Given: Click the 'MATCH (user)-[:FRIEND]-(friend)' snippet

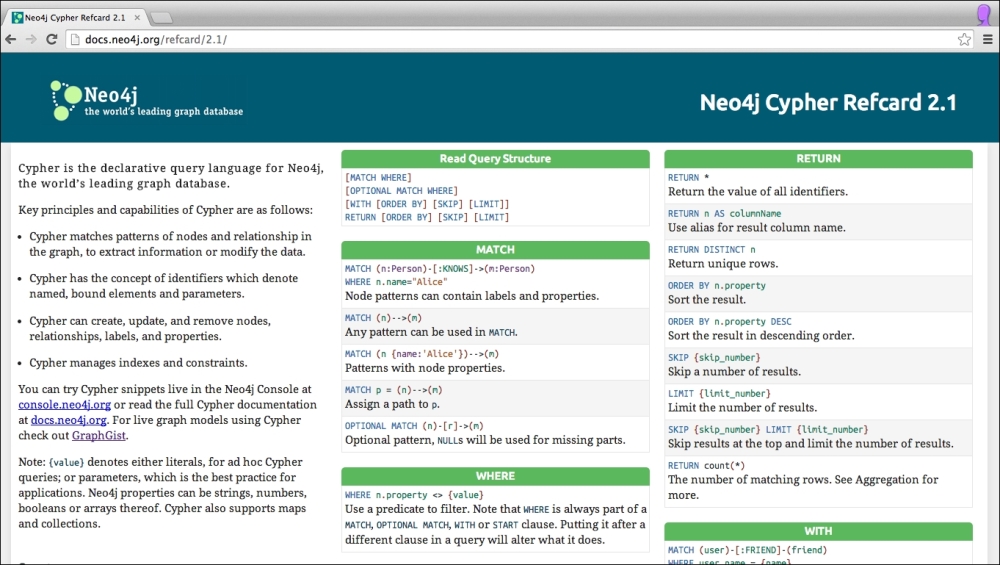Looking at the screenshot, I should 747,550.
